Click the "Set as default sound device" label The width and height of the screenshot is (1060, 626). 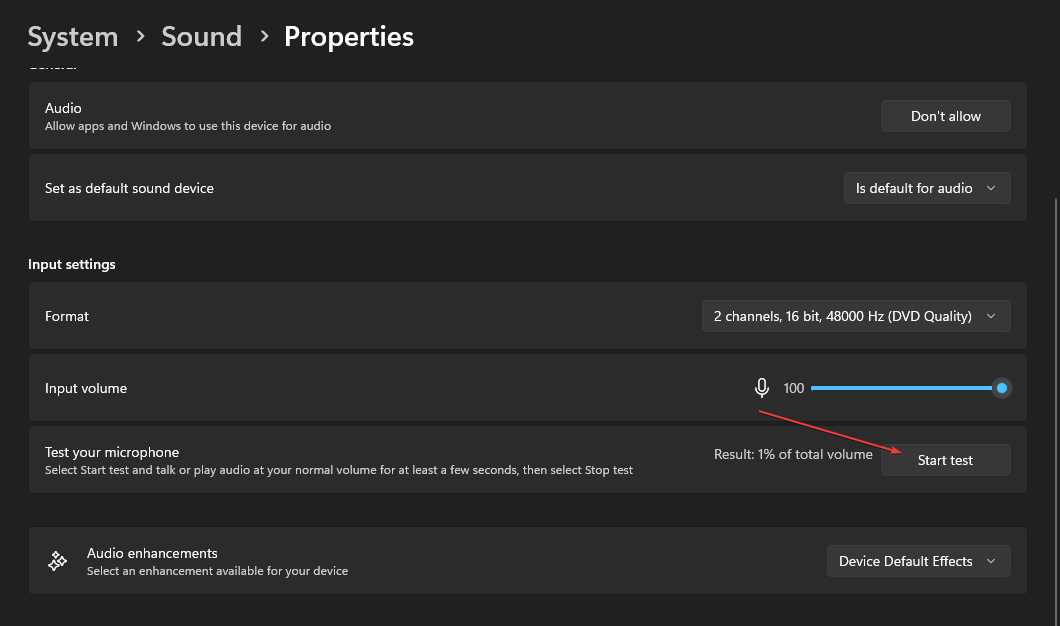pyautogui.click(x=129, y=188)
